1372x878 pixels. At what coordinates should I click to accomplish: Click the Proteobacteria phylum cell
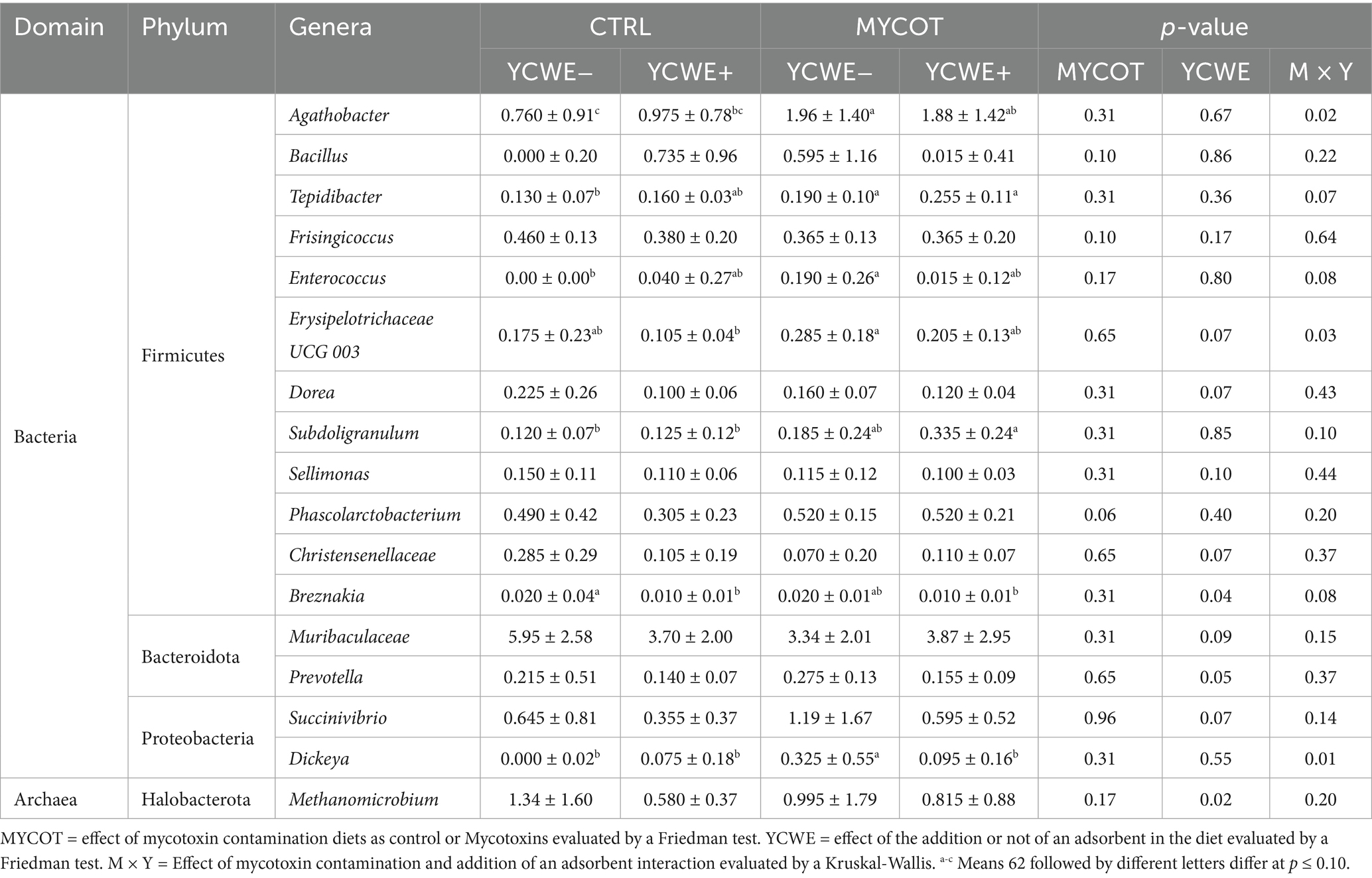point(198,738)
